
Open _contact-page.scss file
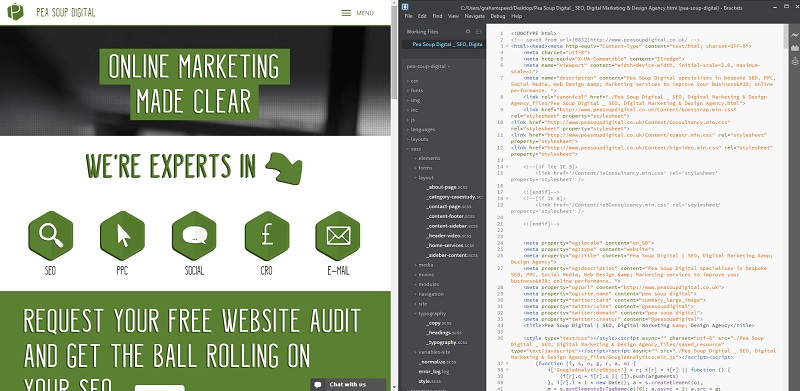(448, 207)
